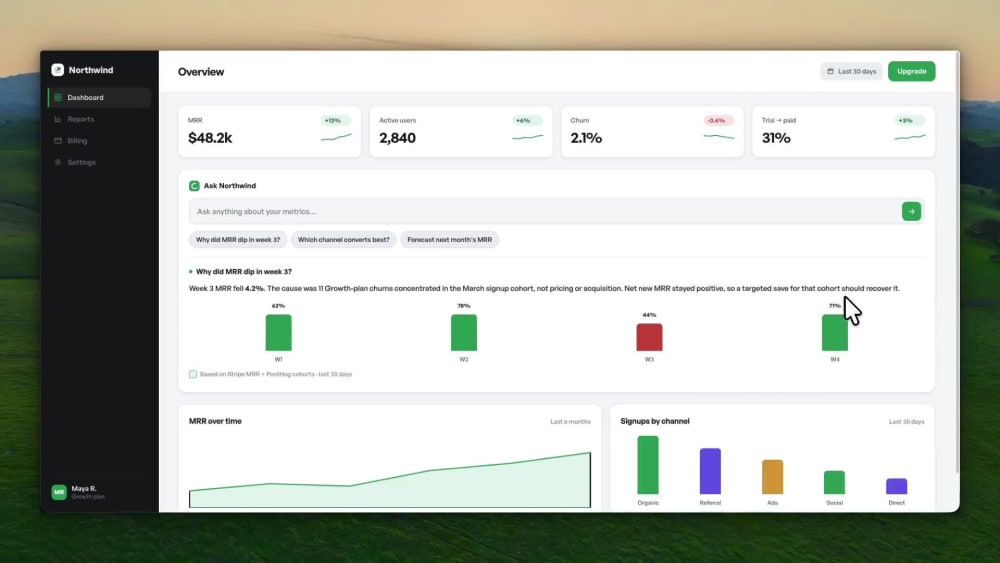This screenshot has height=563, width=1000.
Task: Click the red W3 bar
Action: point(649,337)
